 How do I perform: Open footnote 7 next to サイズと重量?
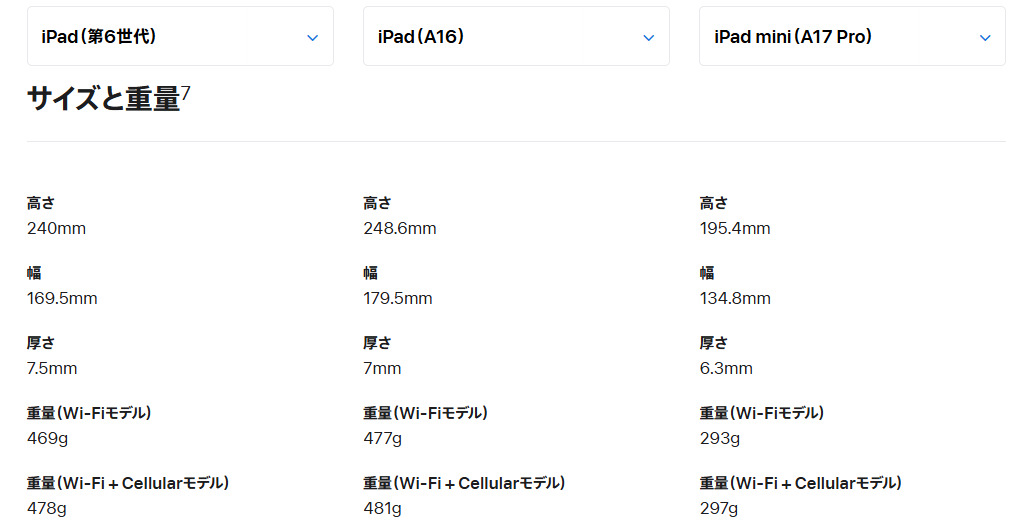186,93
